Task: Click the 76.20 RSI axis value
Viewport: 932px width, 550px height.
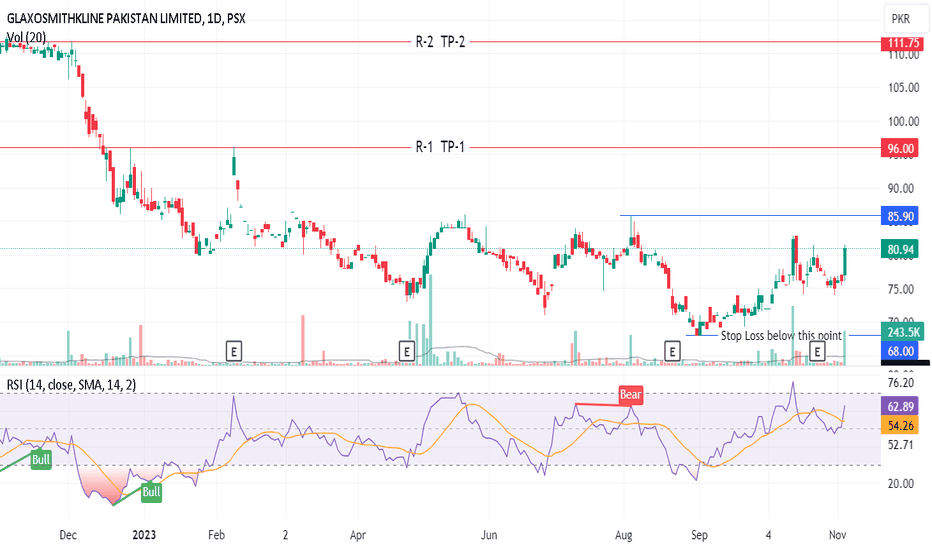Action: [x=900, y=382]
